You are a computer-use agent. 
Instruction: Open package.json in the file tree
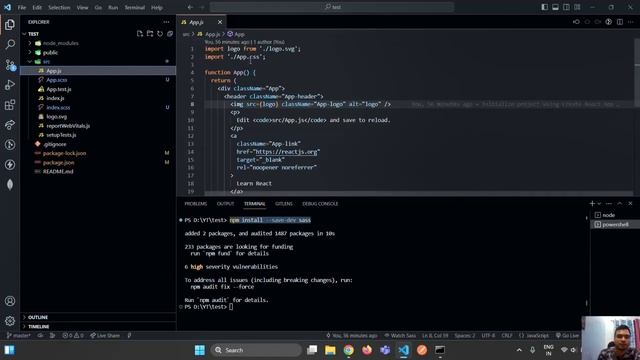98,162
